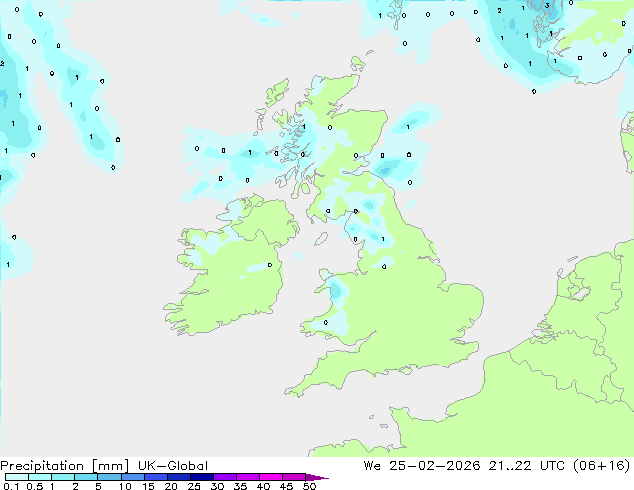Click the "(06+16)" forecast run text

click(602, 466)
